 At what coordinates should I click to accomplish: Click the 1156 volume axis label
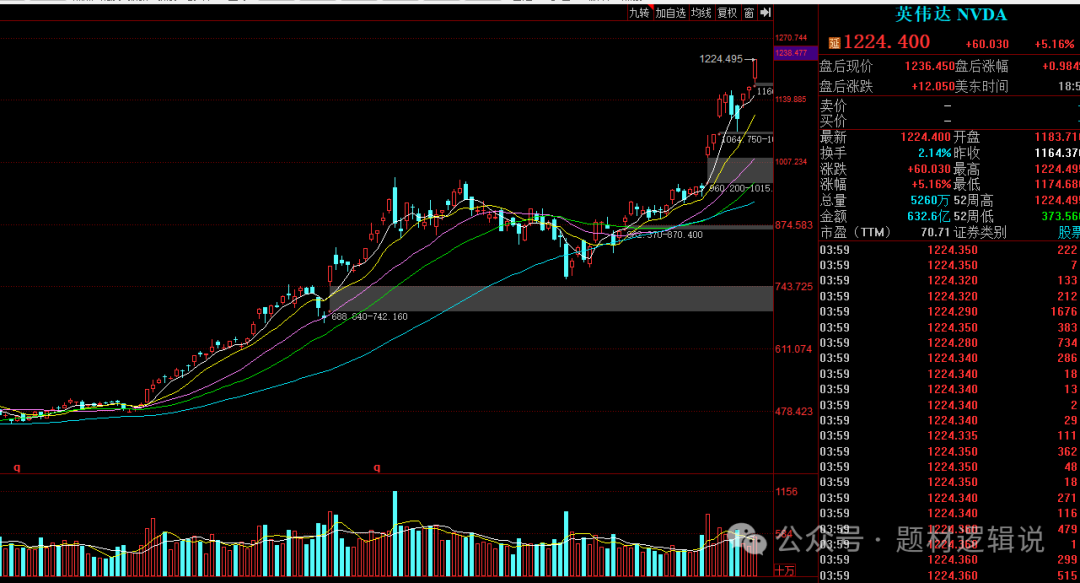[787, 492]
